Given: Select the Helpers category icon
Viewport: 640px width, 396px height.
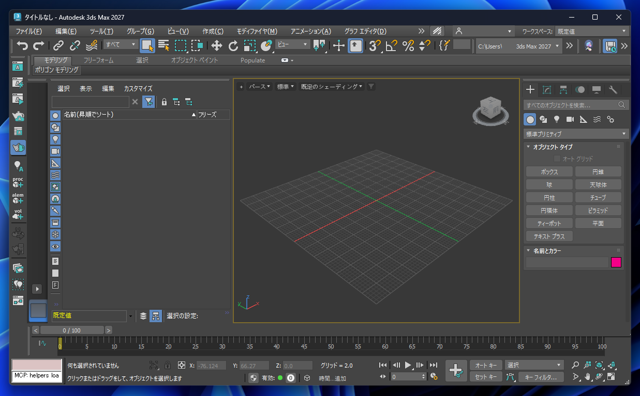Looking at the screenshot, I should 583,120.
